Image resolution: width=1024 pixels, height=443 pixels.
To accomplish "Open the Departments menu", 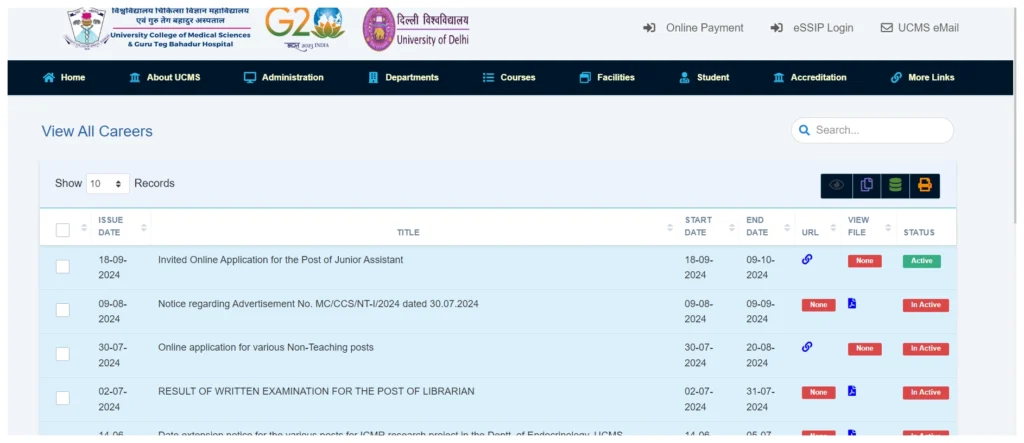I will click(x=403, y=77).
